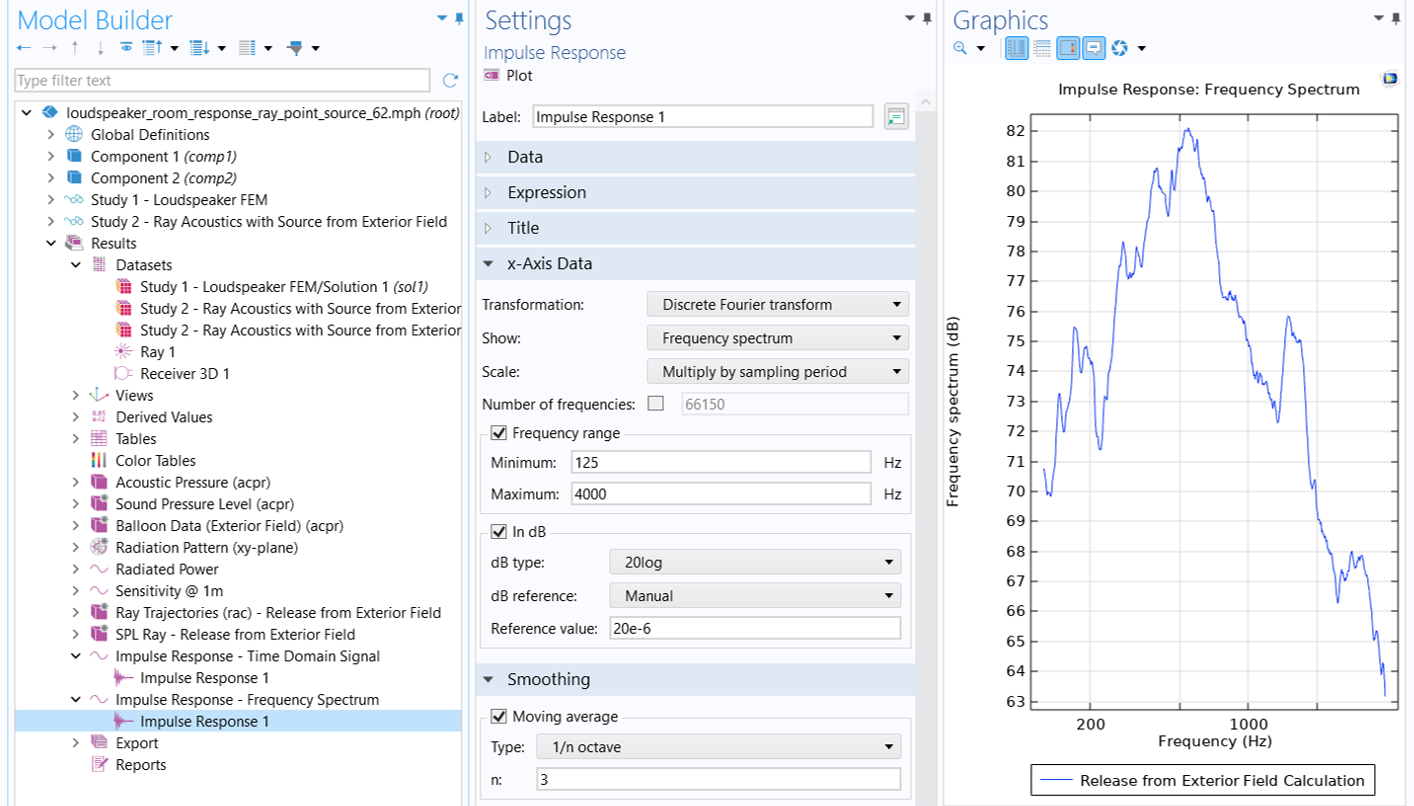Open the Show dropdown set to Frequency spectrum

(x=778, y=338)
